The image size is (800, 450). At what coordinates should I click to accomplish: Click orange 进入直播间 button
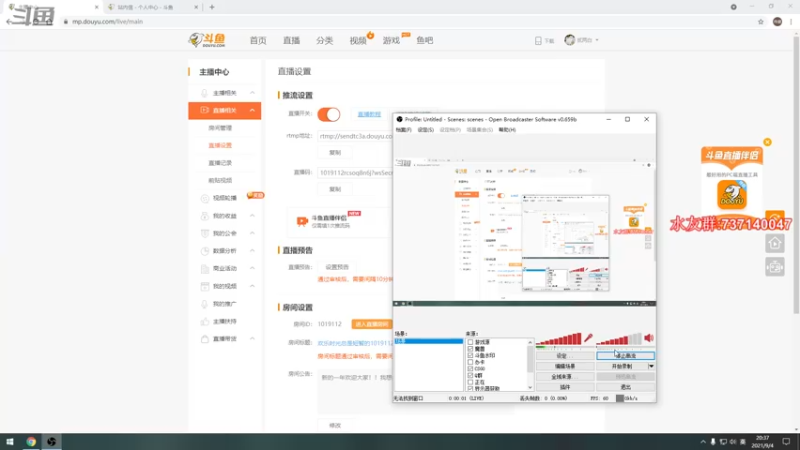point(371,324)
